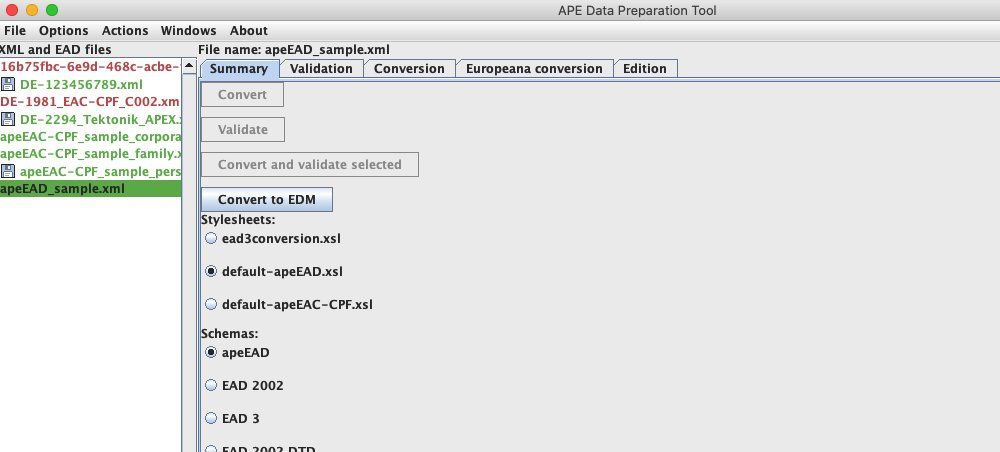Select the red DE-1981_EAC-CPF_C002 file entry

[x=90, y=102]
